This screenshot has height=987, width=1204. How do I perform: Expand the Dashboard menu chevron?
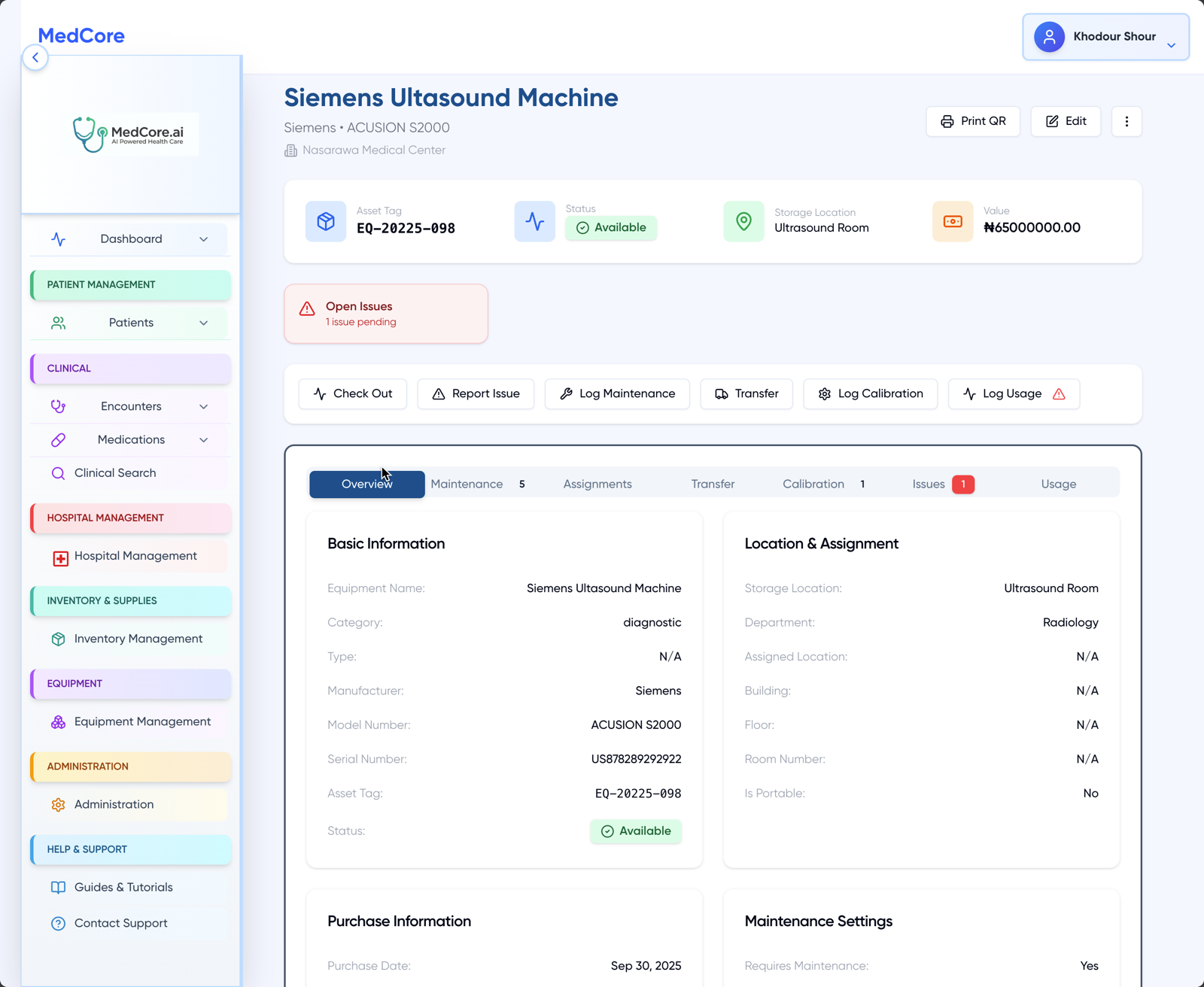pos(203,239)
